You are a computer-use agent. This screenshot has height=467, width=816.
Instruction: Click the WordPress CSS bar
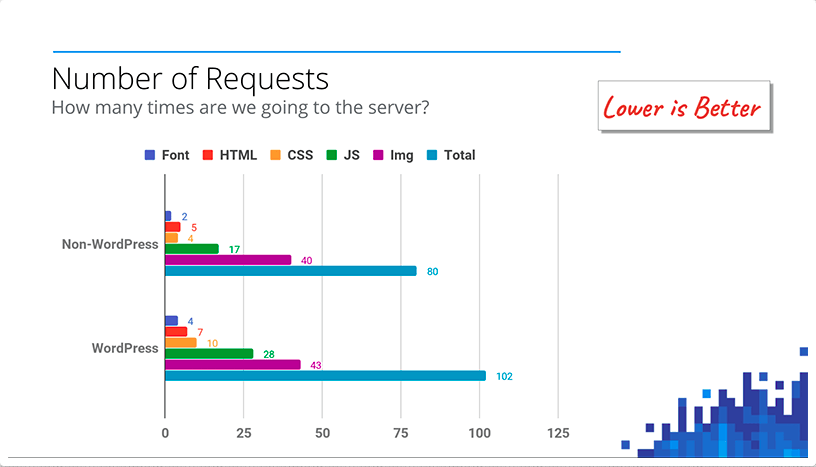(181, 343)
